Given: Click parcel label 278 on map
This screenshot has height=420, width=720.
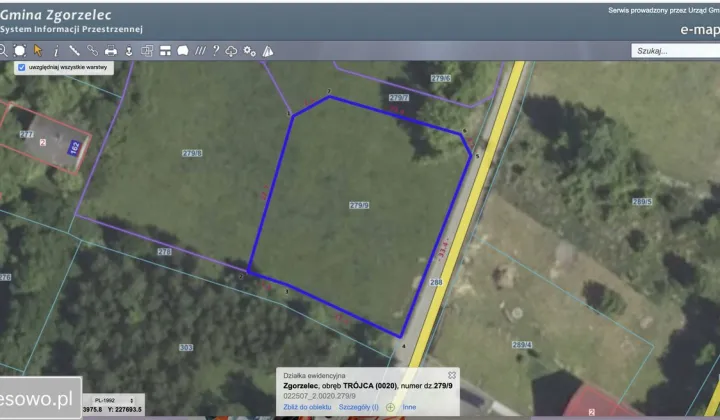Looking at the screenshot, I should (164, 252).
